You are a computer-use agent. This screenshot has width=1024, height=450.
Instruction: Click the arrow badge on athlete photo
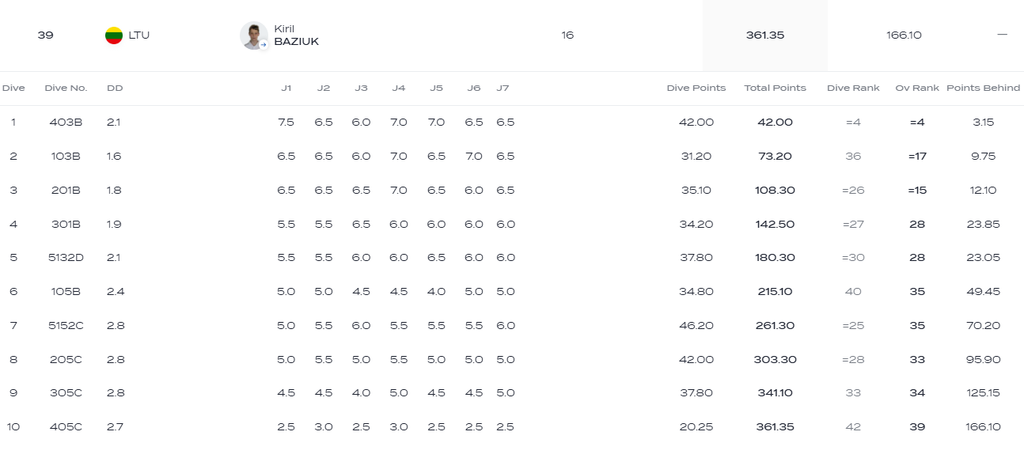tap(263, 45)
